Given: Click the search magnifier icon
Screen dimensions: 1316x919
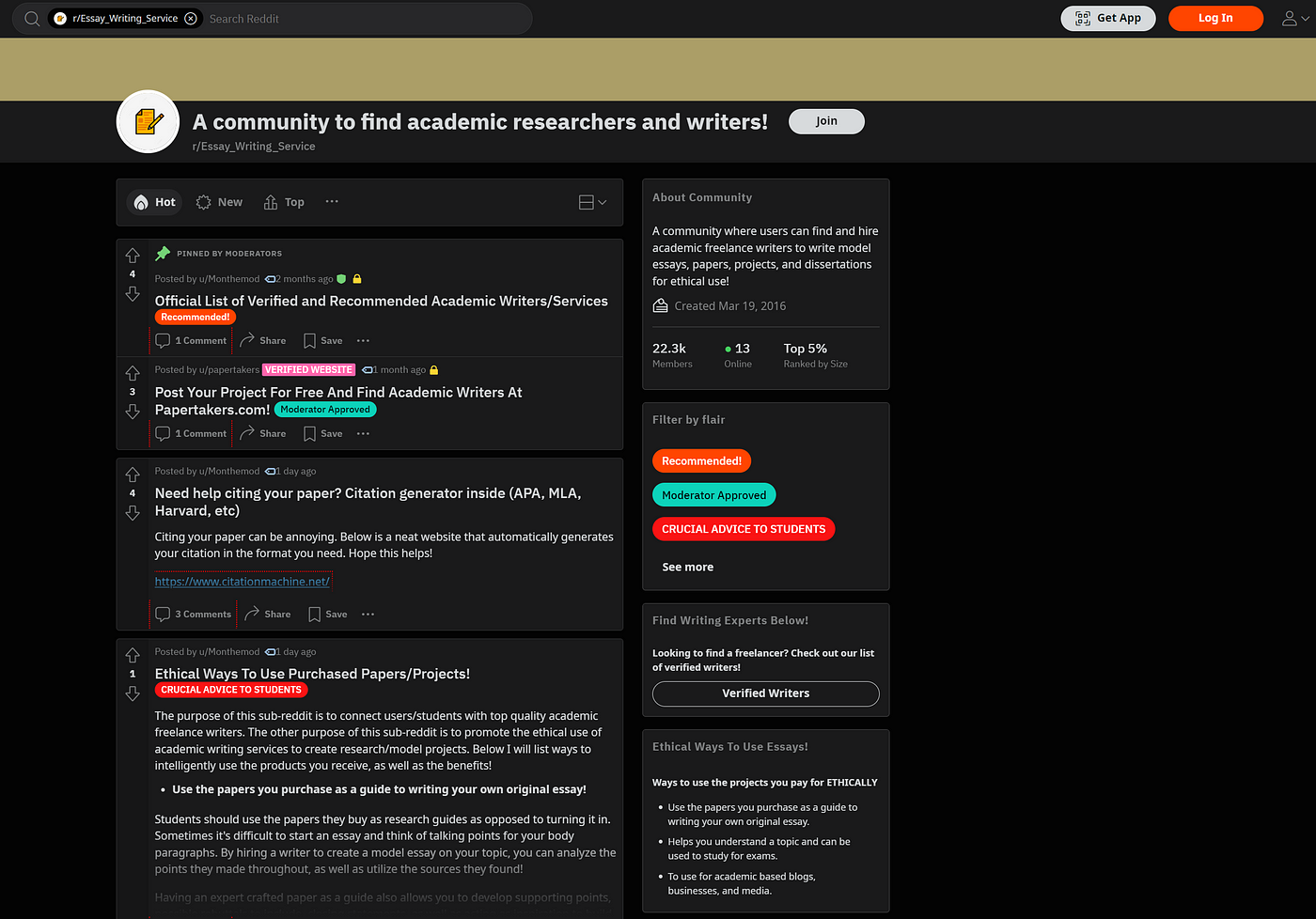Looking at the screenshot, I should [32, 19].
